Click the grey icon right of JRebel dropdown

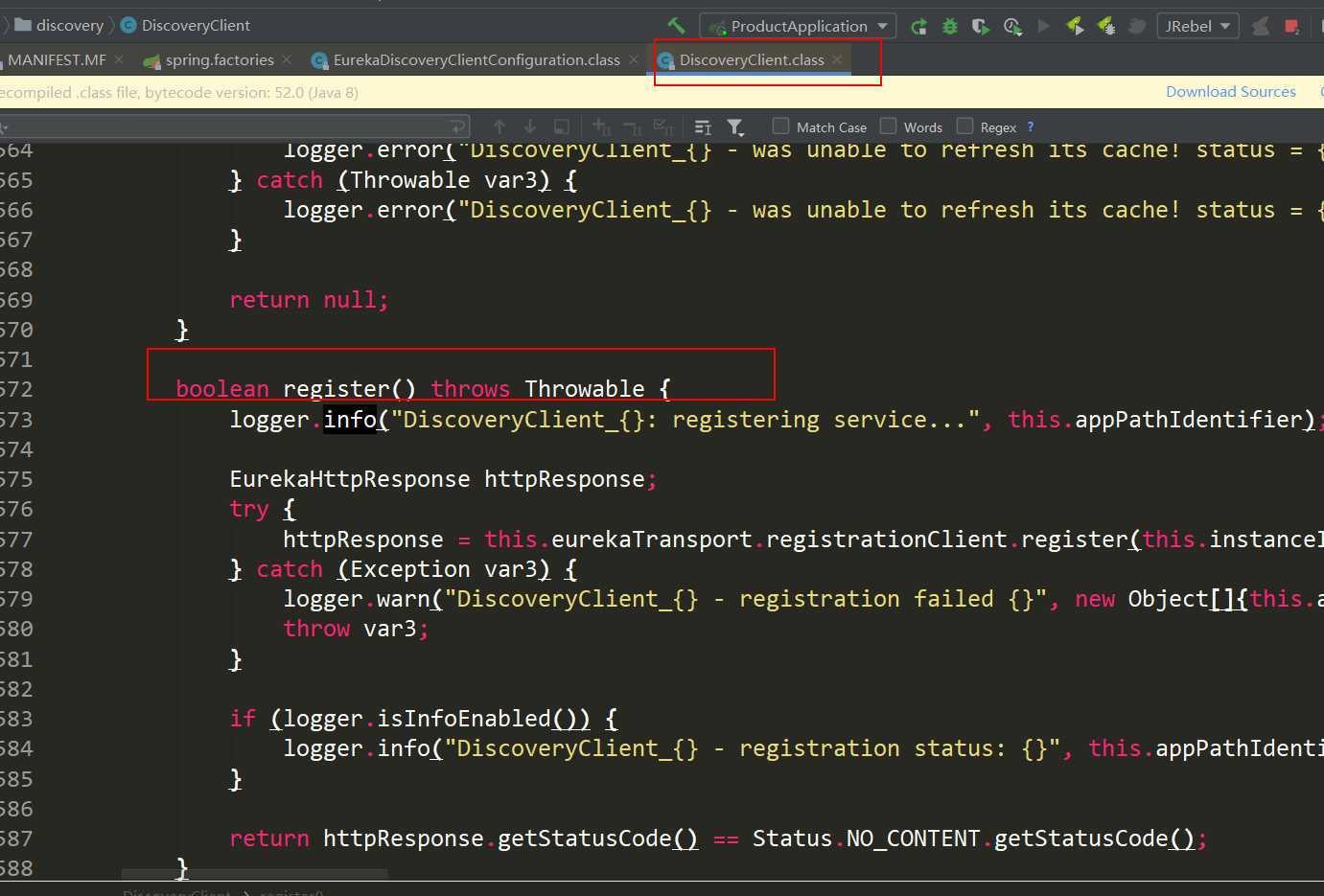click(x=1261, y=27)
